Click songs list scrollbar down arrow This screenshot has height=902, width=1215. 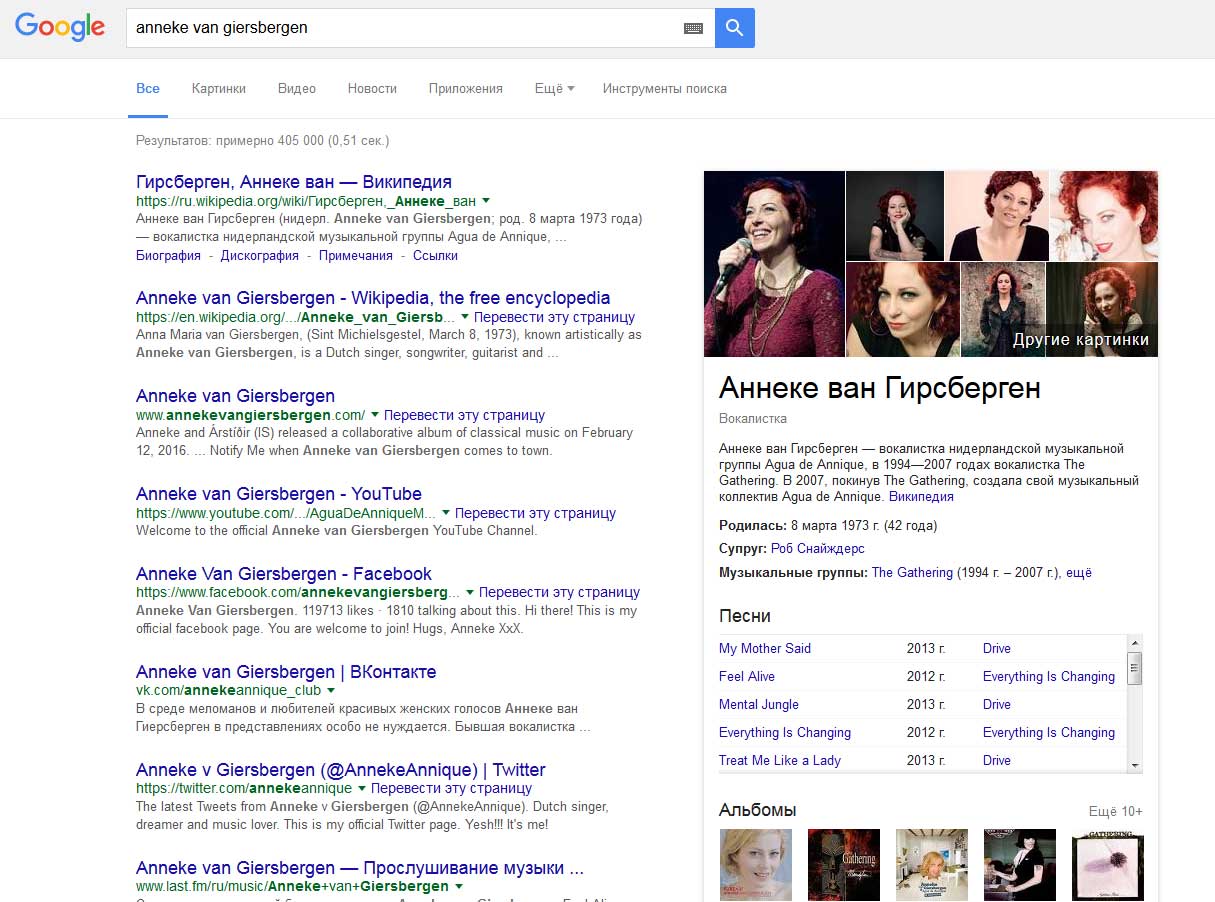click(x=1134, y=765)
